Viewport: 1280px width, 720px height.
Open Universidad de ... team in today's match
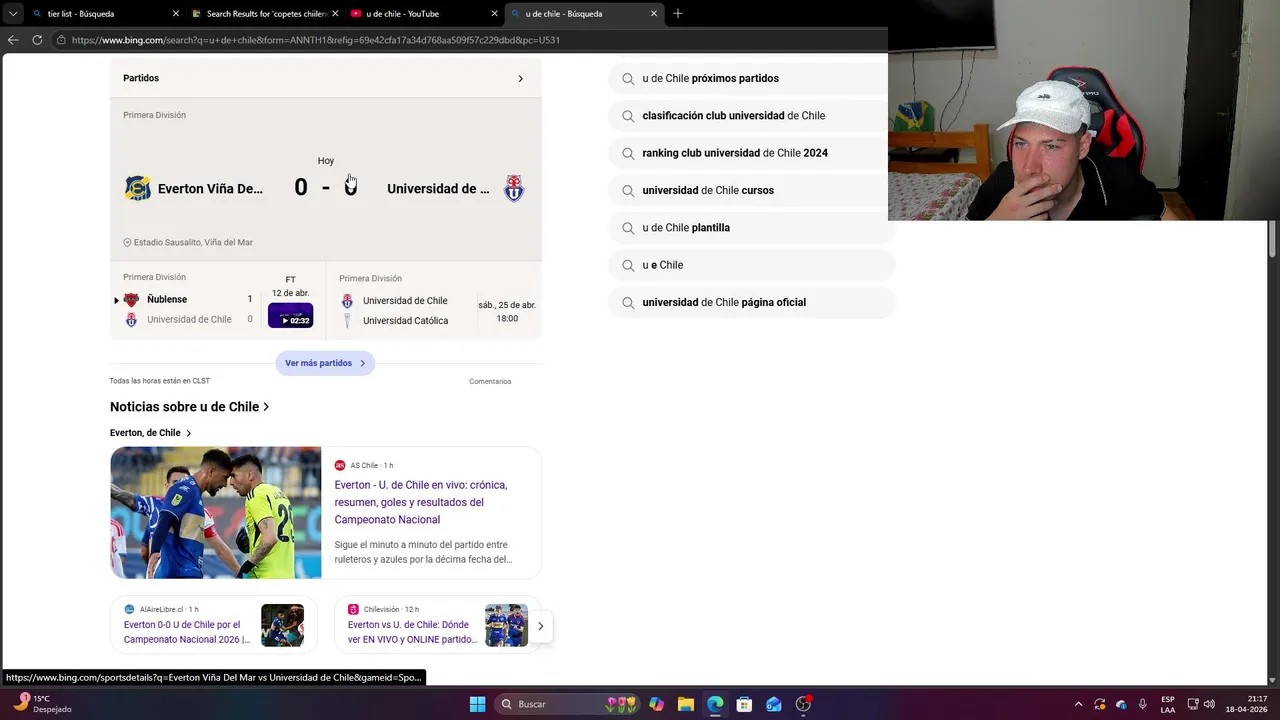(x=438, y=189)
